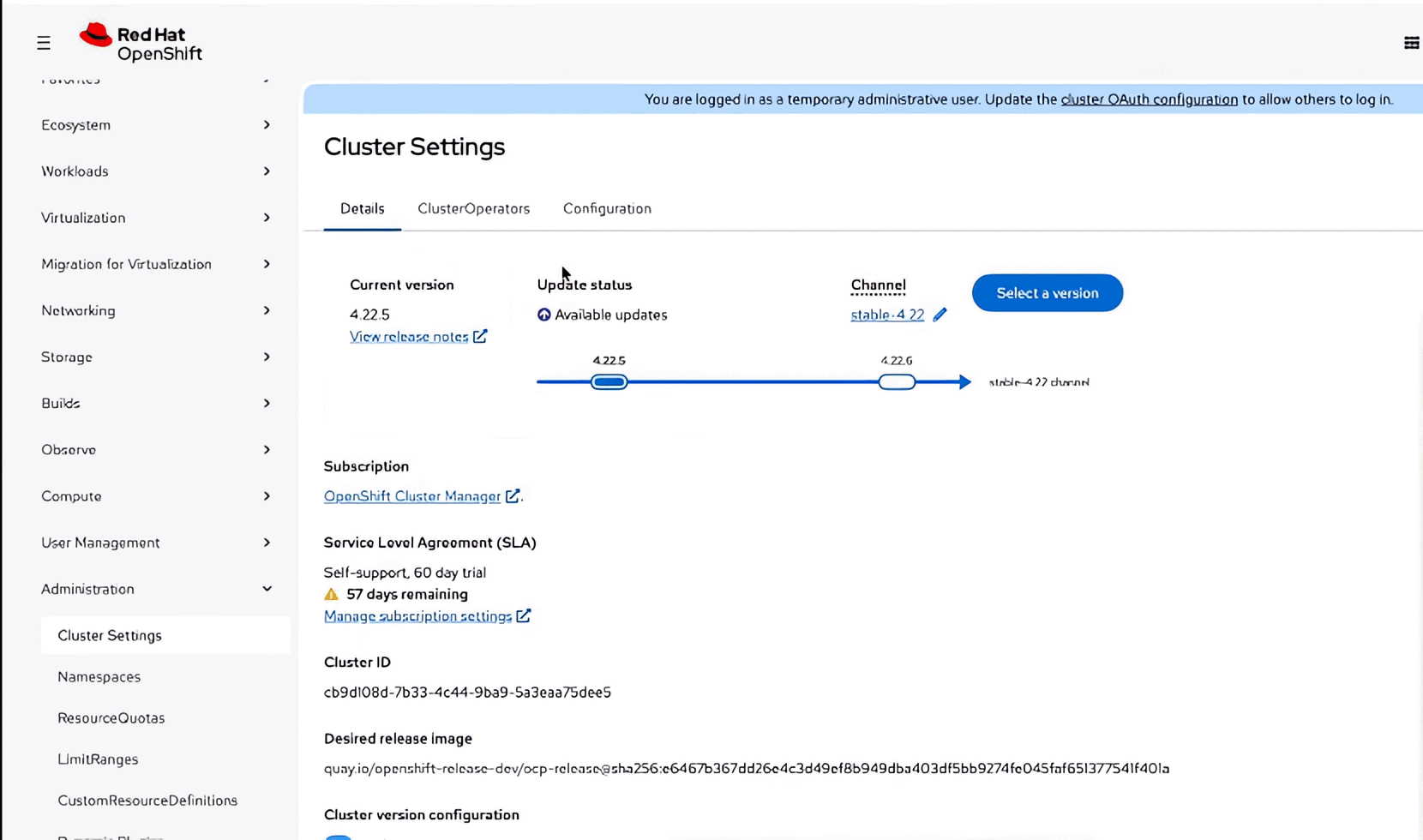Go to ResourceQuotas in the sidebar
The image size is (1423, 840).
tap(111, 717)
